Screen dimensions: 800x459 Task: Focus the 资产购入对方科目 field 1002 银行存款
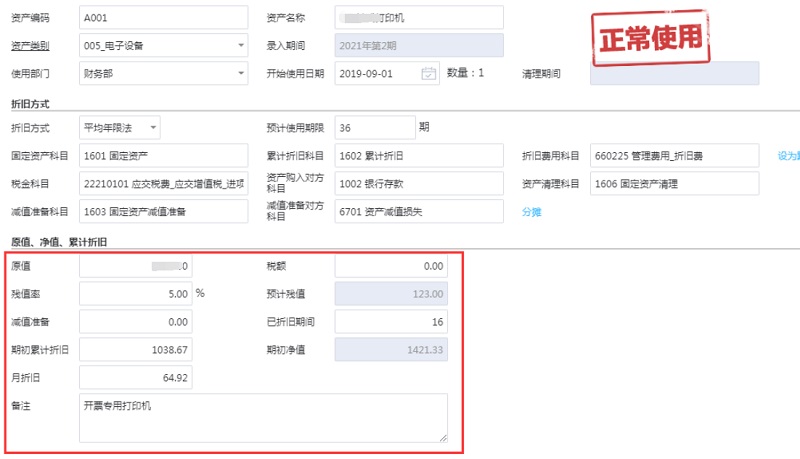(418, 184)
